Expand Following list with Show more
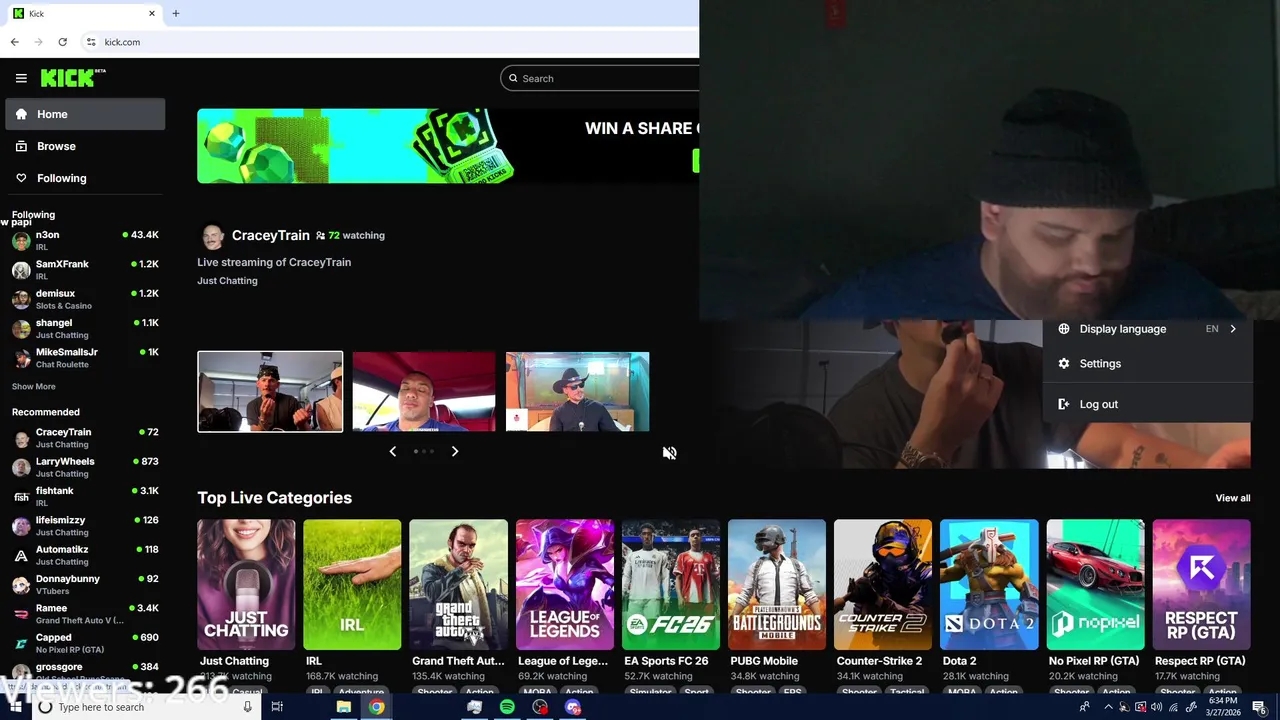 [34, 386]
